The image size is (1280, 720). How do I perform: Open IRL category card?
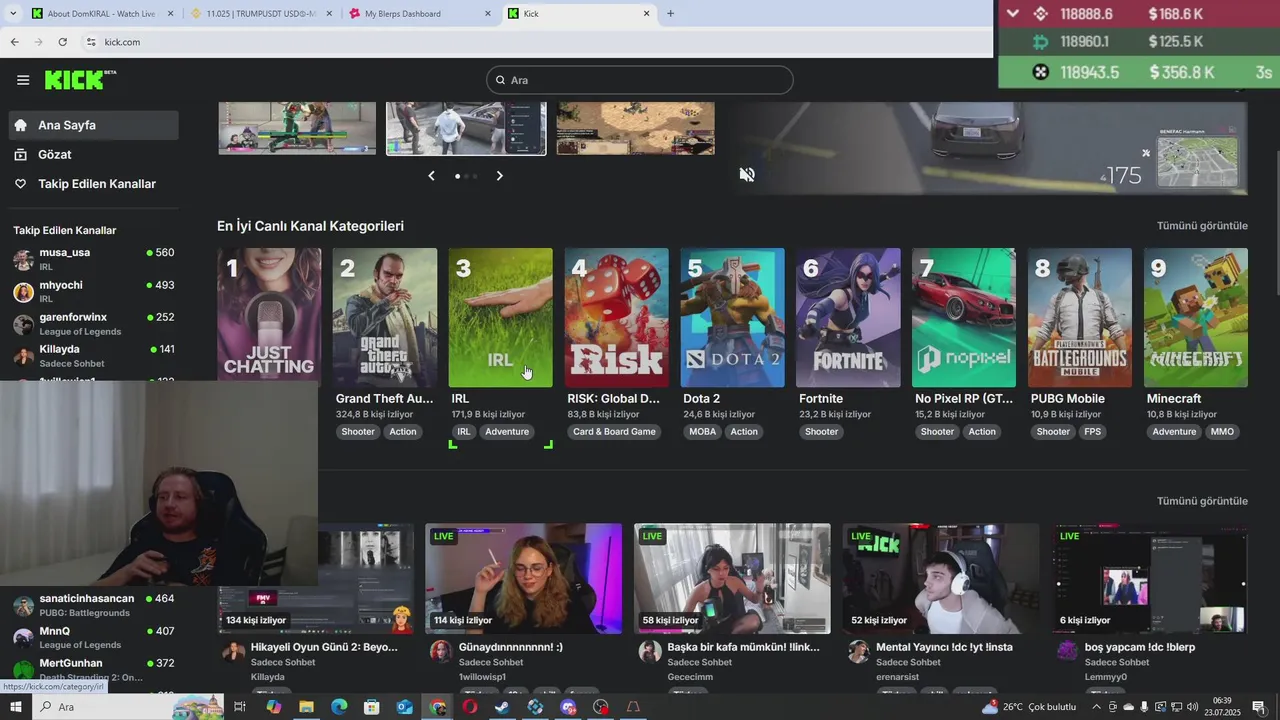(501, 317)
